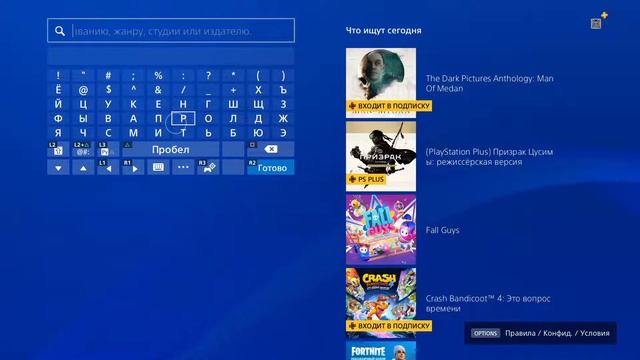
Task: Select the letter Р key
Action: (x=183, y=118)
